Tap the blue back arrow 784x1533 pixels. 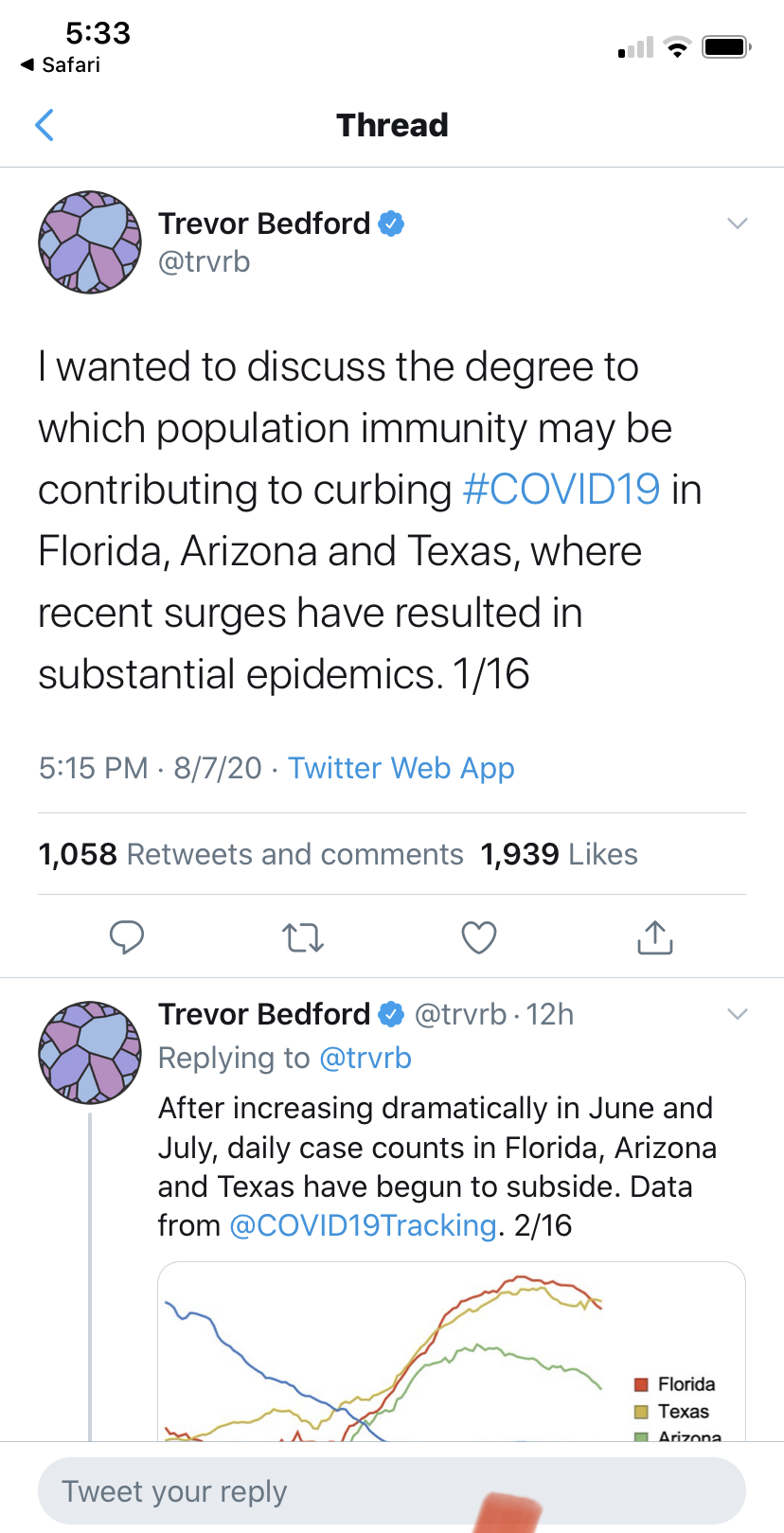(x=45, y=125)
